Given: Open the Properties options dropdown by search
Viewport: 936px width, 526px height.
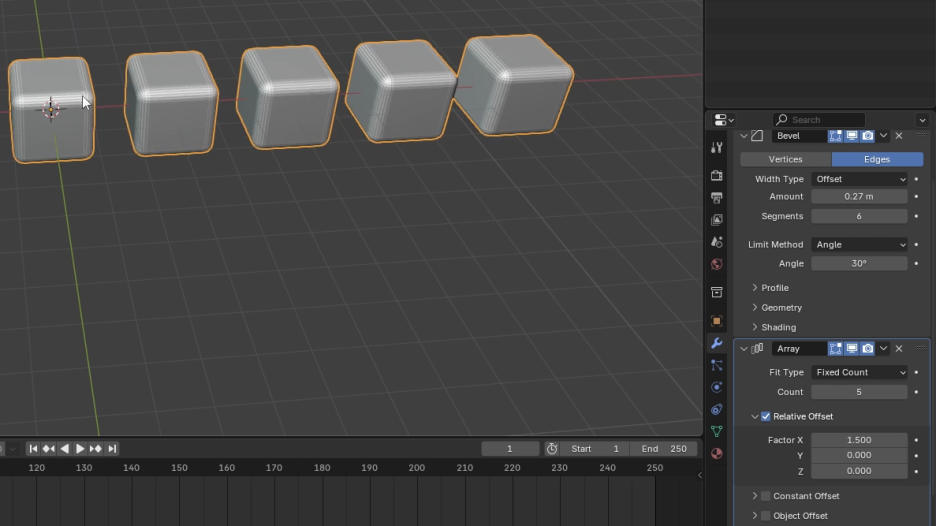Looking at the screenshot, I should 922,120.
